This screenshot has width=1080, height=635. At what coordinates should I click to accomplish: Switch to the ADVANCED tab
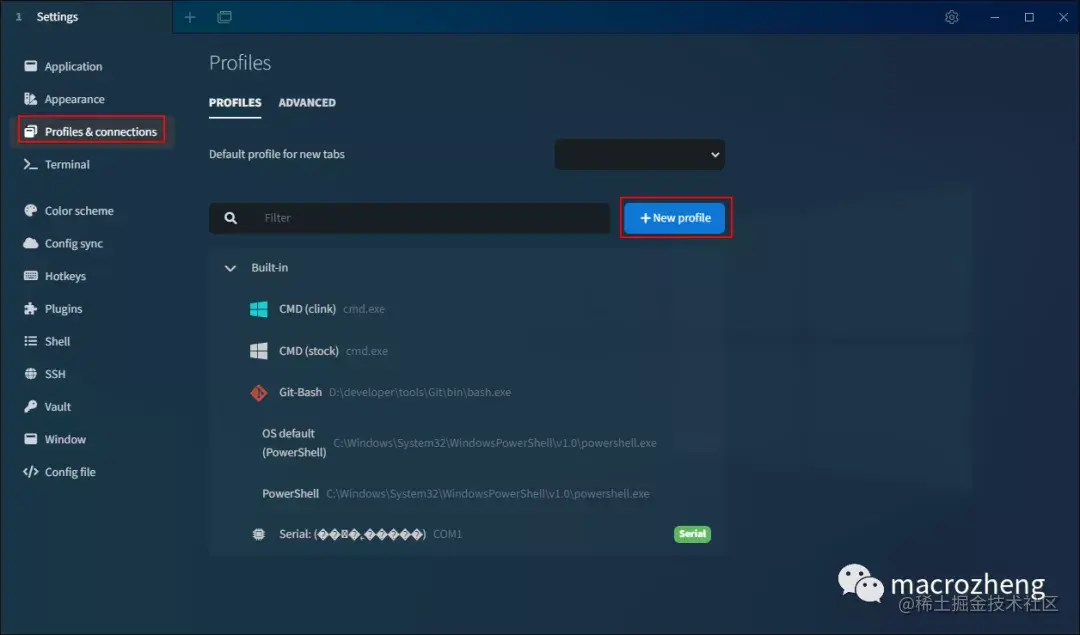click(307, 102)
